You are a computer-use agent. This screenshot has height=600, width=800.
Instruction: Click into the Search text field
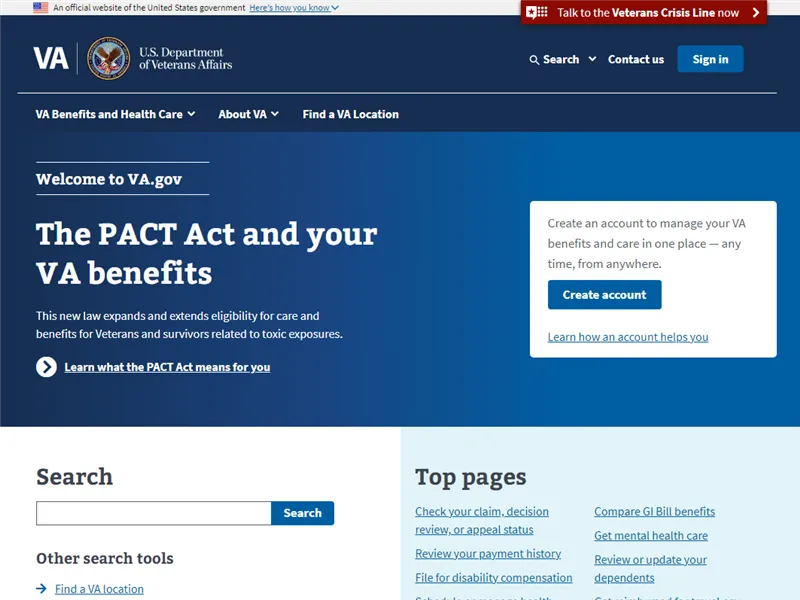[x=153, y=513]
